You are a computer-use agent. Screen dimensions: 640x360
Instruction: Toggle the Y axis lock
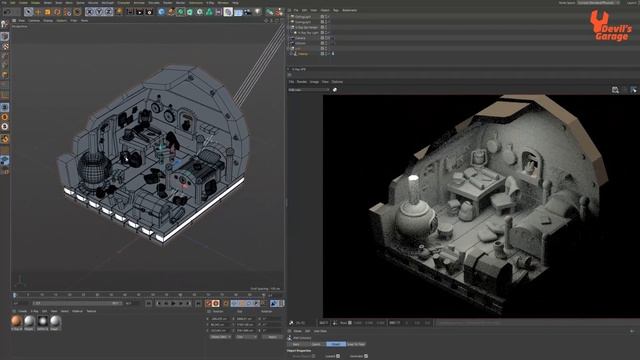coord(99,12)
